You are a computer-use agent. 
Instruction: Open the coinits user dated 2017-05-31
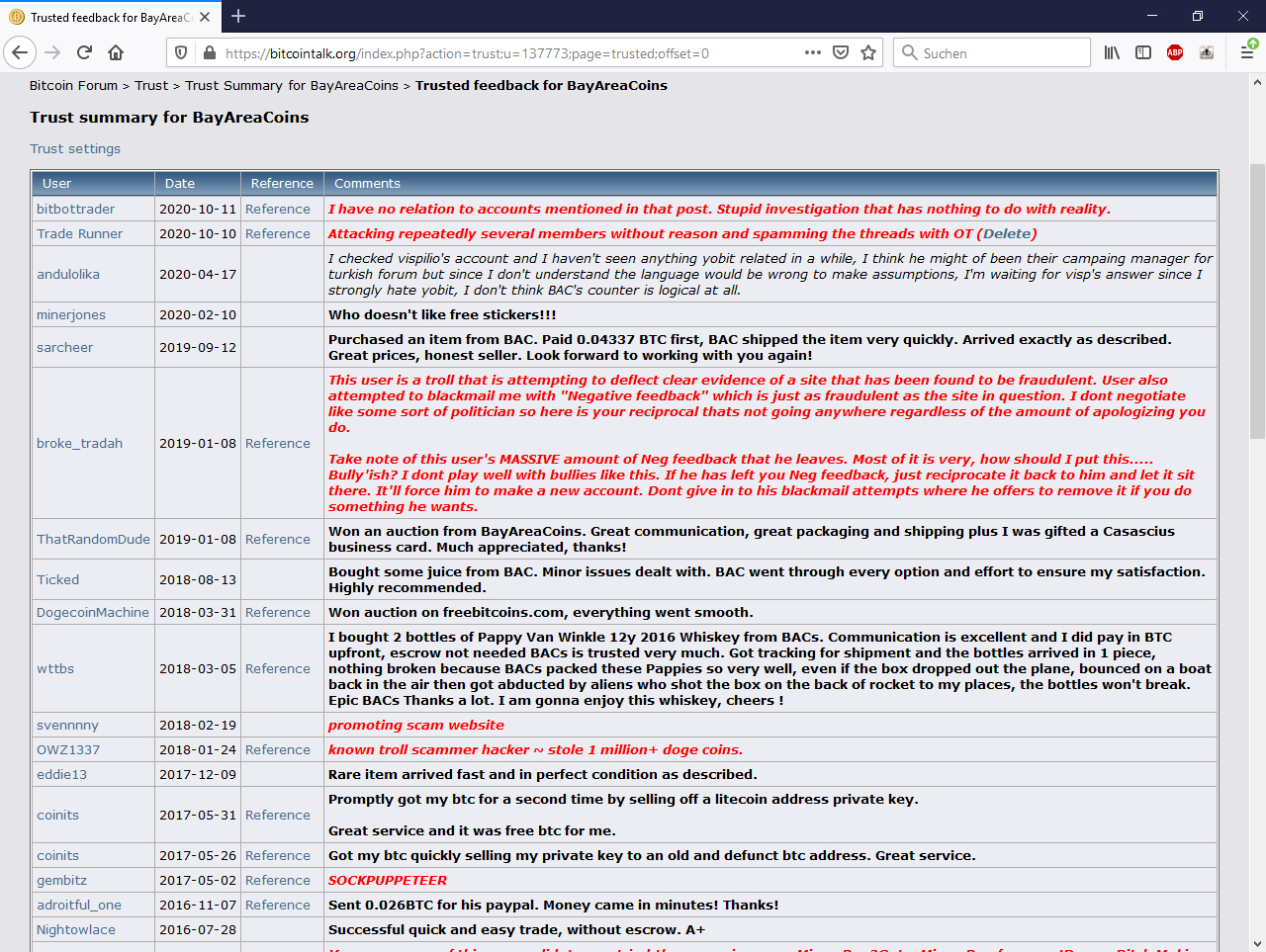click(58, 816)
